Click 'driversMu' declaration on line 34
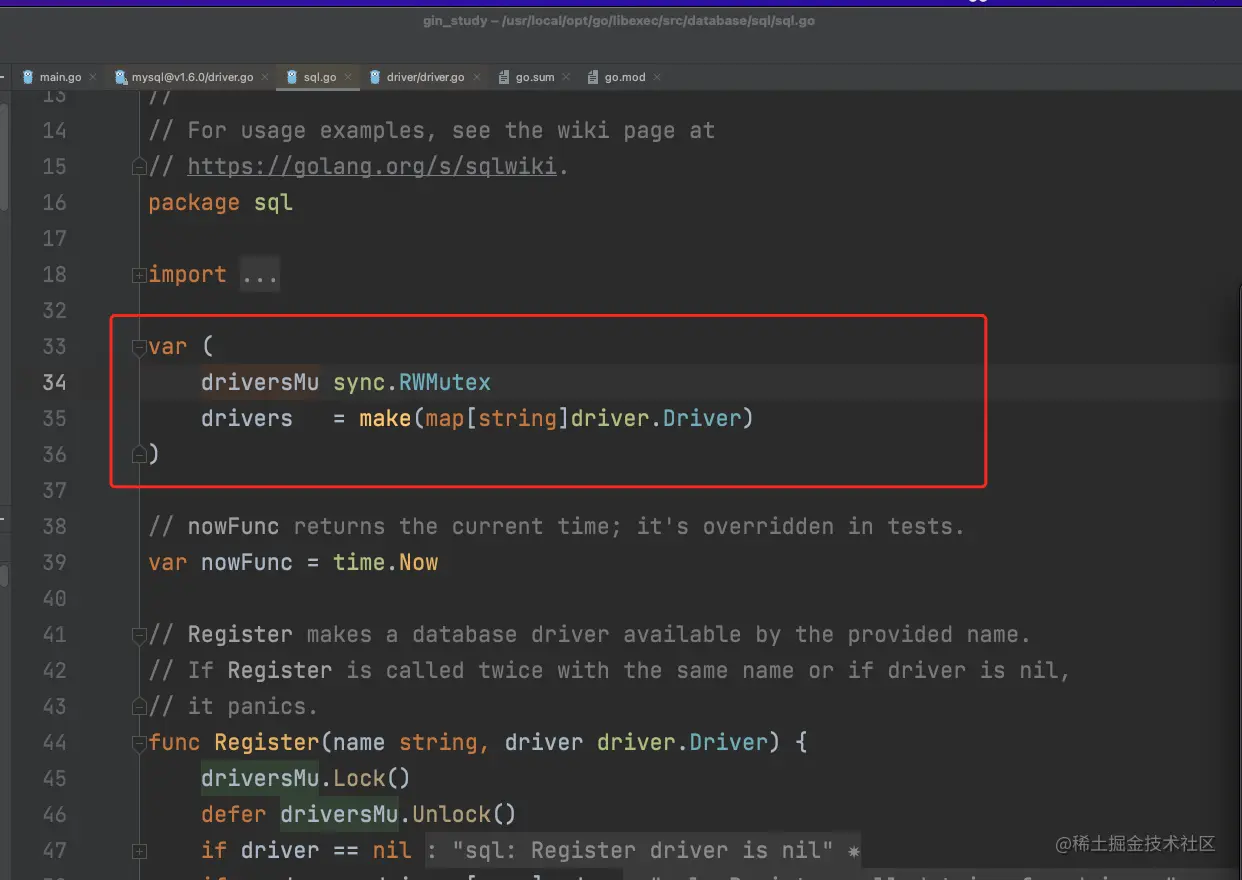The height and width of the screenshot is (880, 1242). tap(260, 382)
